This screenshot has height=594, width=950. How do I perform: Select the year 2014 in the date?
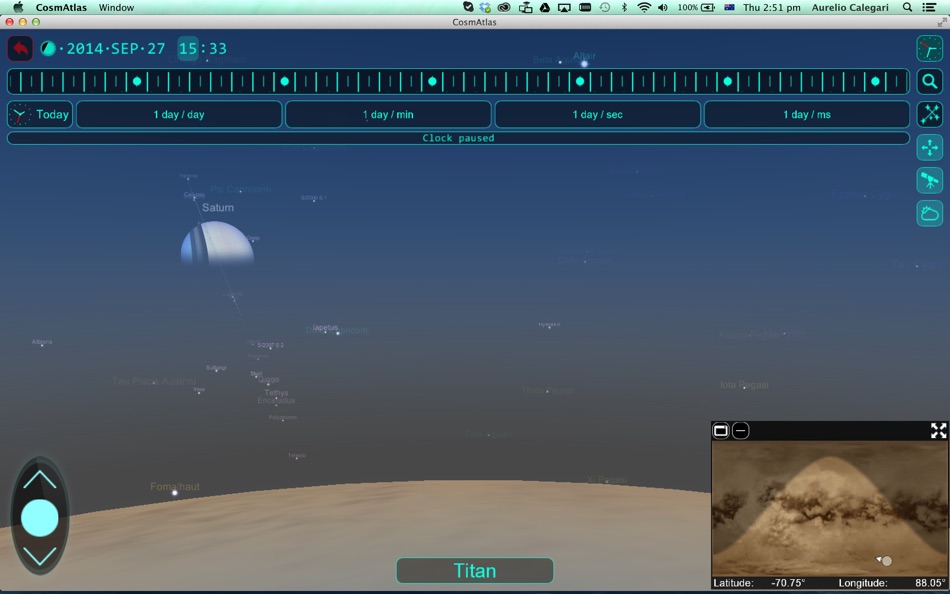pyautogui.click(x=85, y=48)
